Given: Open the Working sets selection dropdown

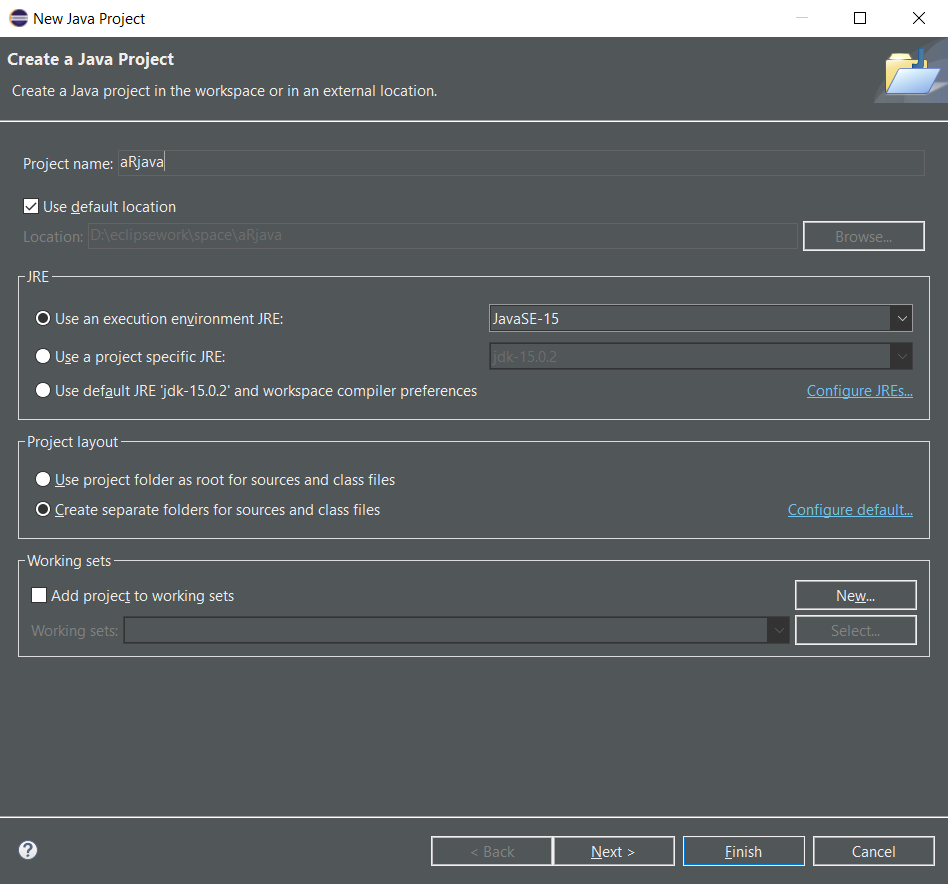Looking at the screenshot, I should pos(779,630).
